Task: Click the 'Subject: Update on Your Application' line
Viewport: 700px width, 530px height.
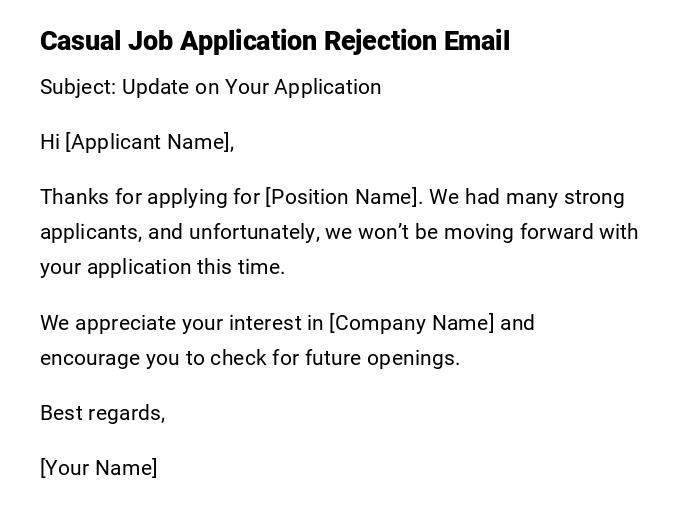Action: coord(210,87)
